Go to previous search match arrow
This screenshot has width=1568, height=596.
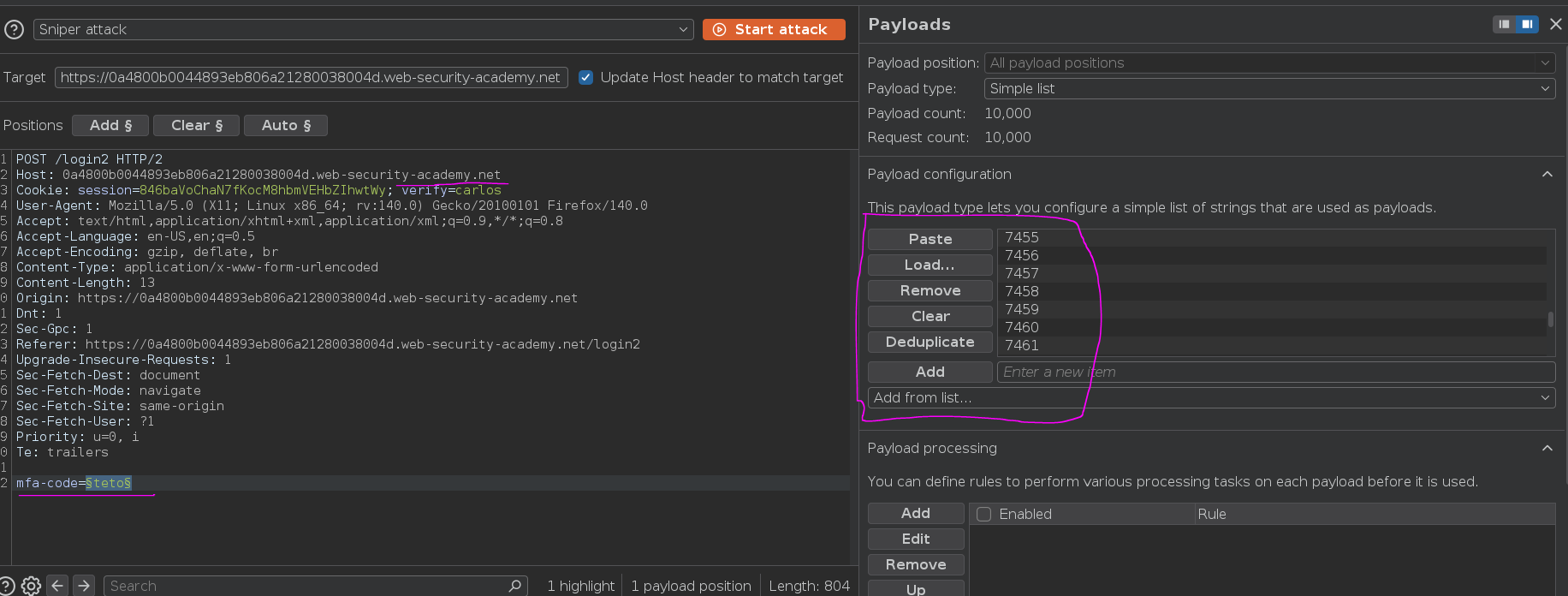pos(57,586)
